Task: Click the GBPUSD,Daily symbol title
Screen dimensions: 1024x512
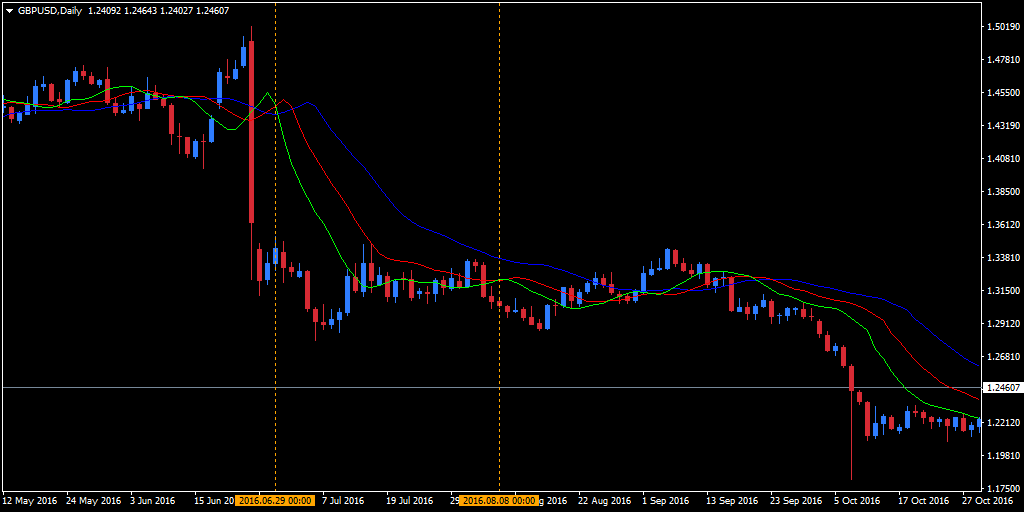Action: pyautogui.click(x=50, y=11)
